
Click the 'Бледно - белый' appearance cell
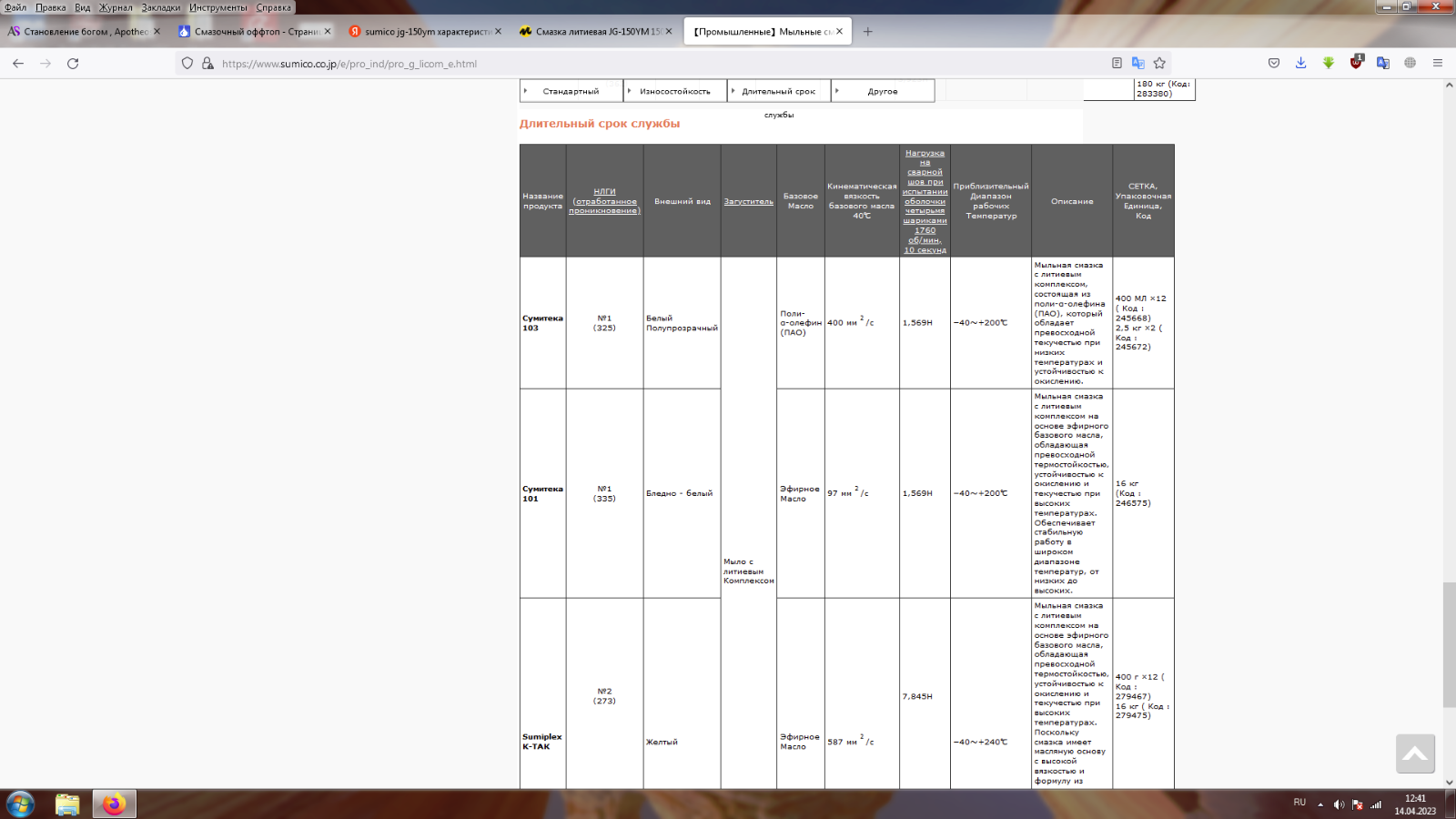pyautogui.click(x=680, y=493)
